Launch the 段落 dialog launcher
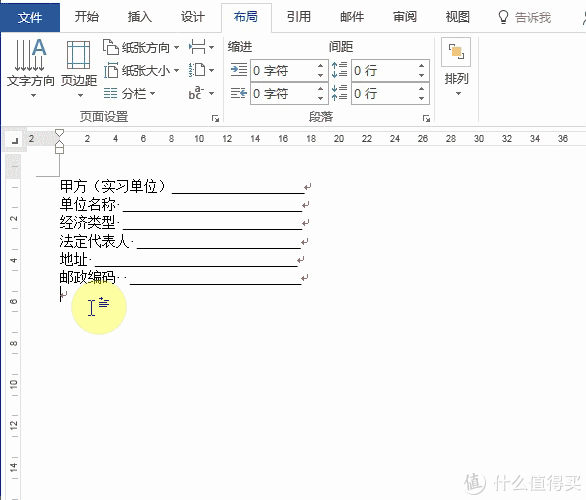 tap(426, 118)
